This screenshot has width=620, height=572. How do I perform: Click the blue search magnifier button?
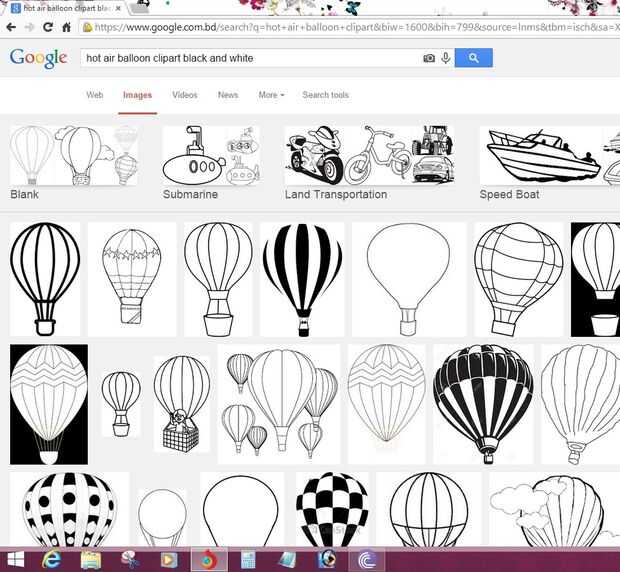(473, 58)
